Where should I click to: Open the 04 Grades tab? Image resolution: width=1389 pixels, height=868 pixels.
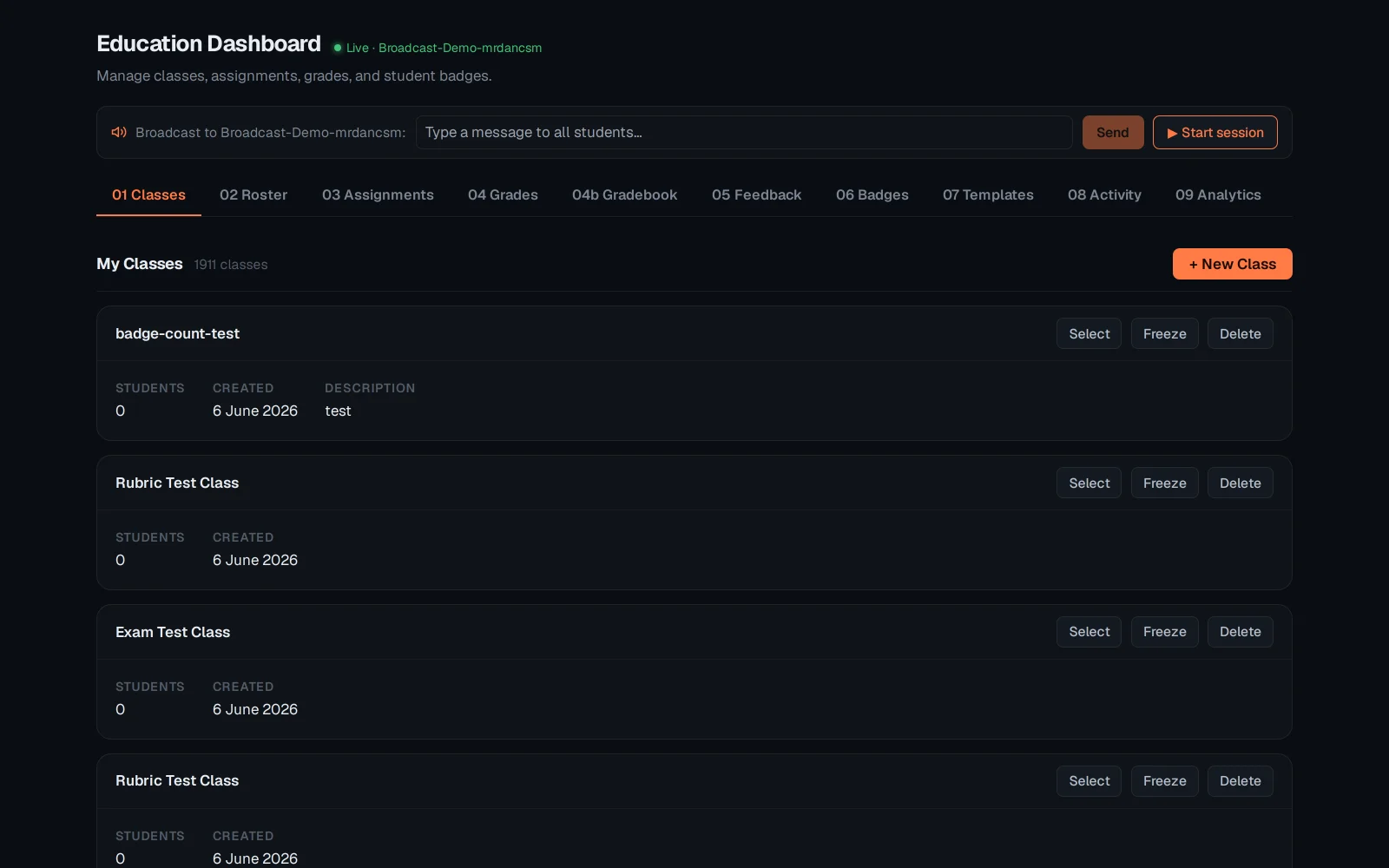(503, 194)
